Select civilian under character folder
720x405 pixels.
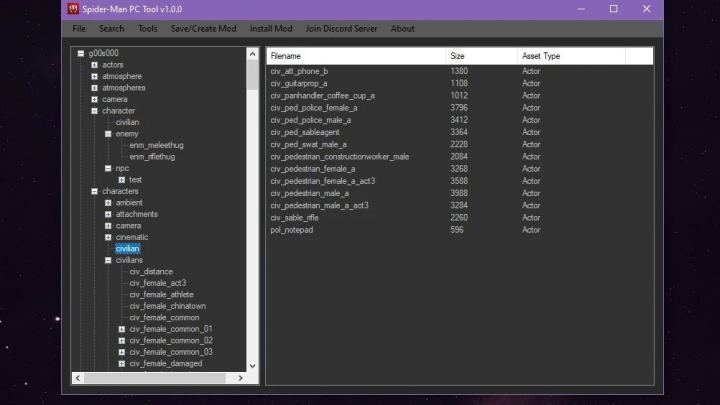127,122
